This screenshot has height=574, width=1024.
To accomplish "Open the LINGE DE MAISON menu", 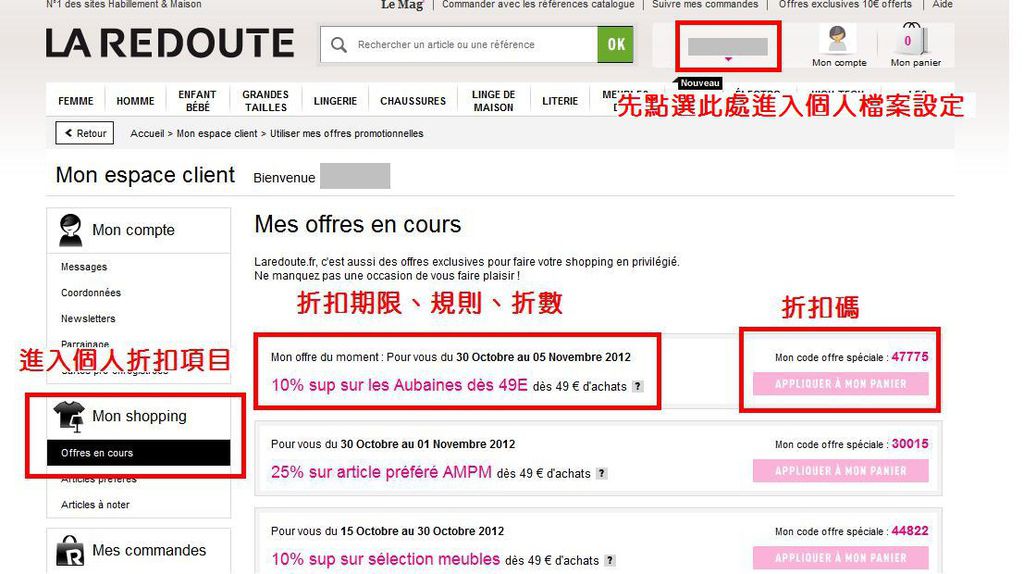I will click(494, 101).
